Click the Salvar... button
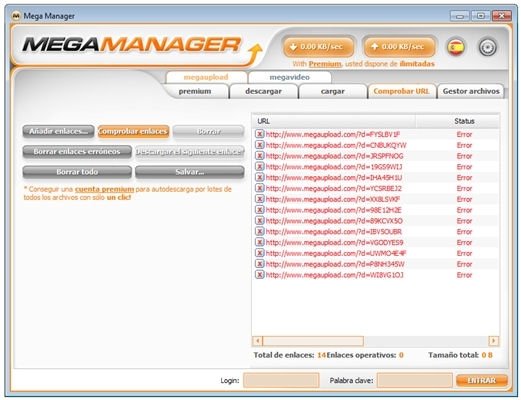This screenshot has height=400, width=521. [x=190, y=172]
